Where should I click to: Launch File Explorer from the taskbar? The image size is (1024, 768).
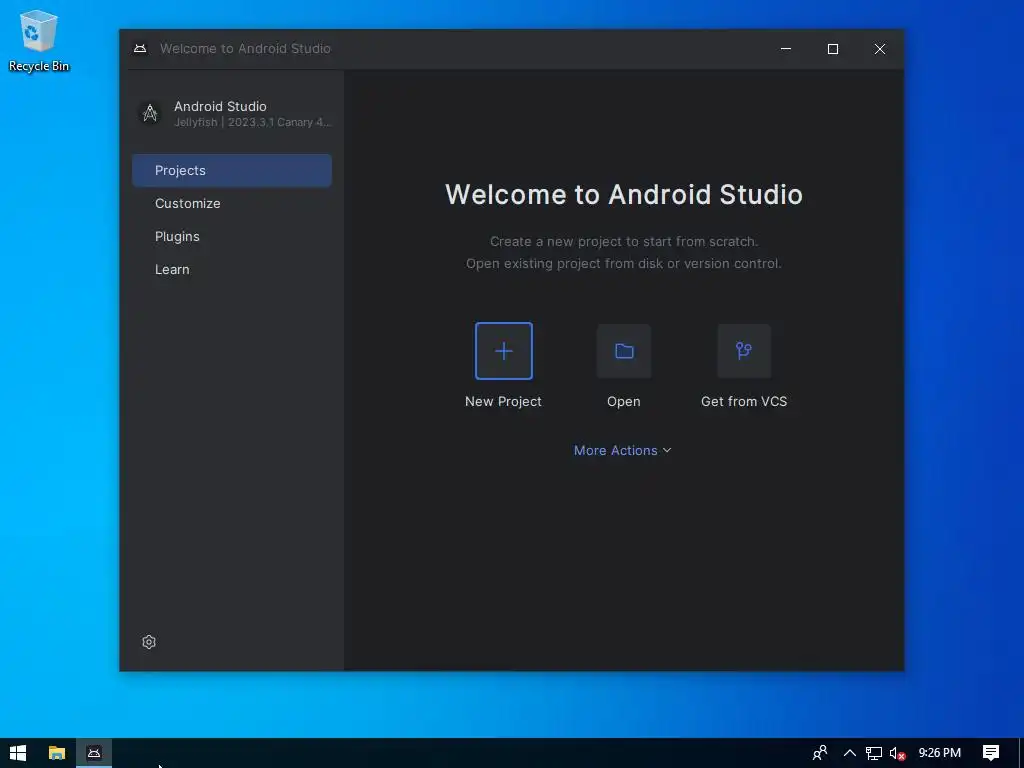(57, 753)
